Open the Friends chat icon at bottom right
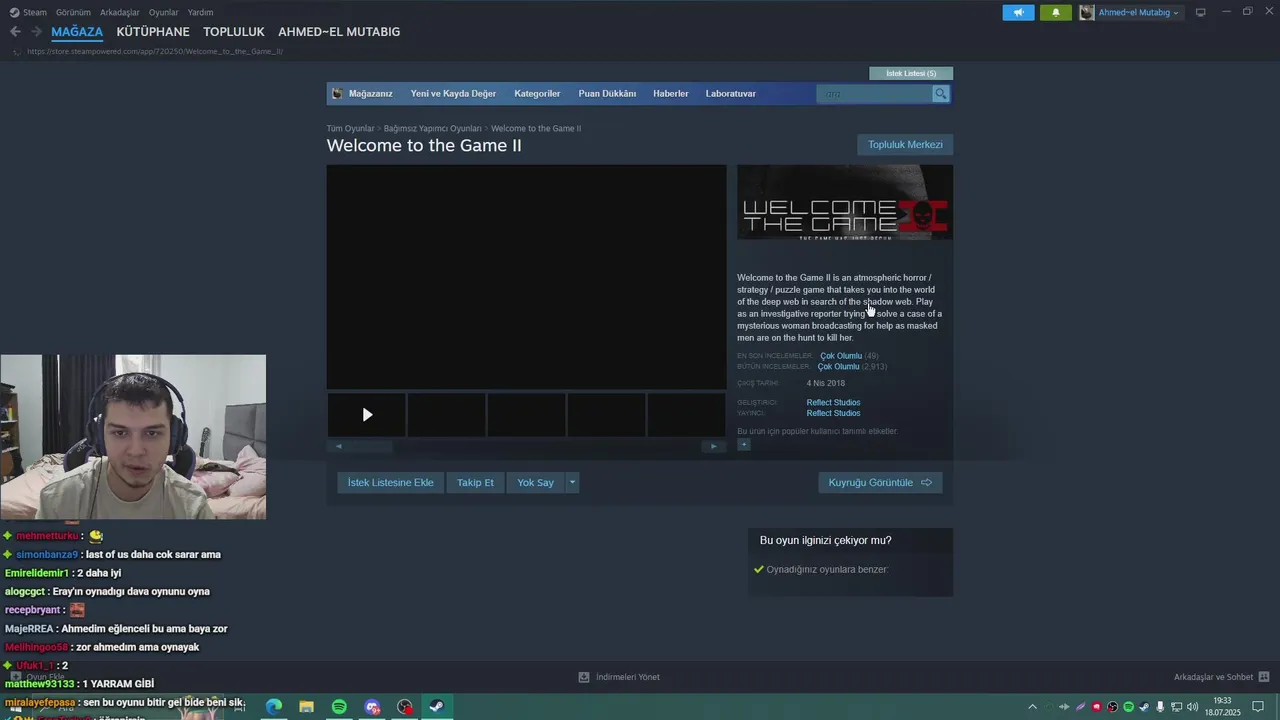 [x=1264, y=677]
